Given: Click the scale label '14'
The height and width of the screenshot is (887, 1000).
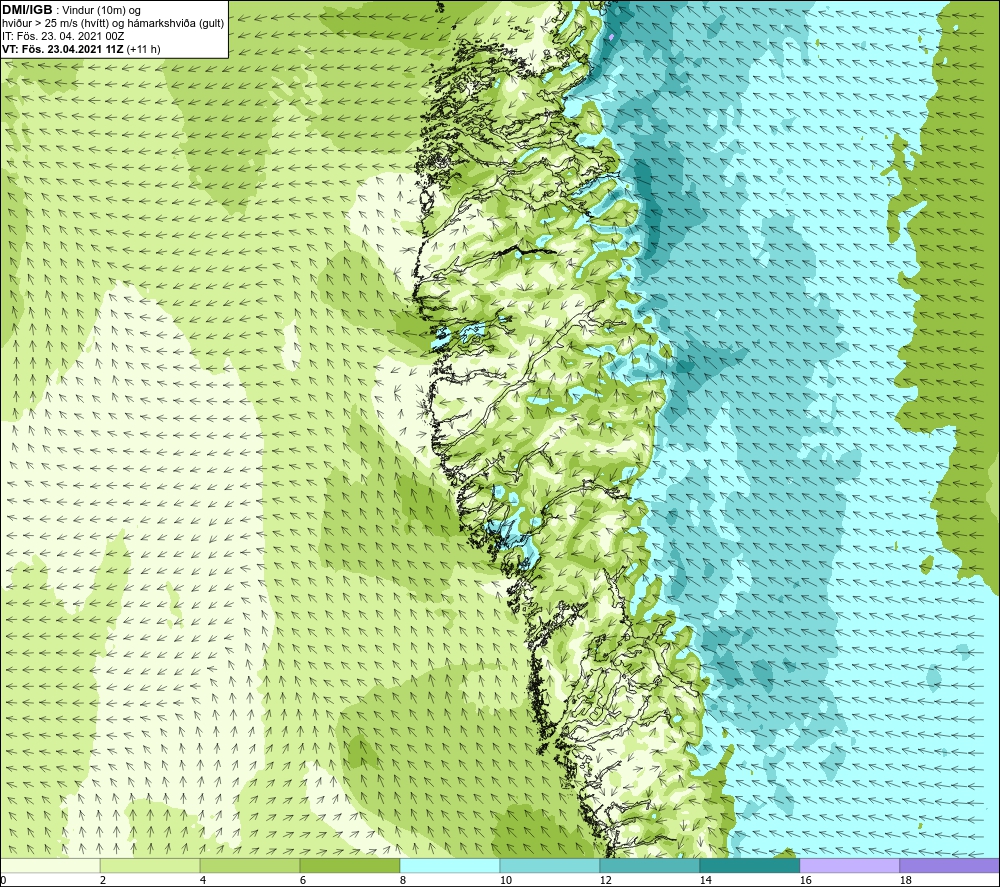Looking at the screenshot, I should click(x=705, y=881).
